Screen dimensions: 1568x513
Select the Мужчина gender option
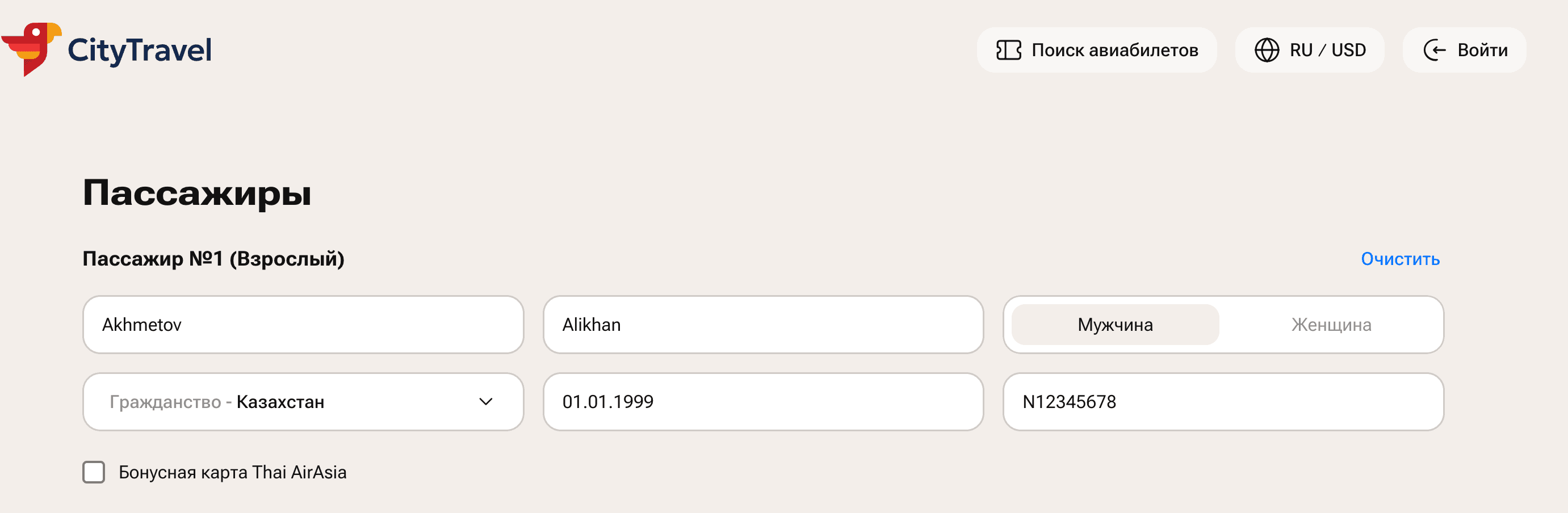(x=1114, y=325)
